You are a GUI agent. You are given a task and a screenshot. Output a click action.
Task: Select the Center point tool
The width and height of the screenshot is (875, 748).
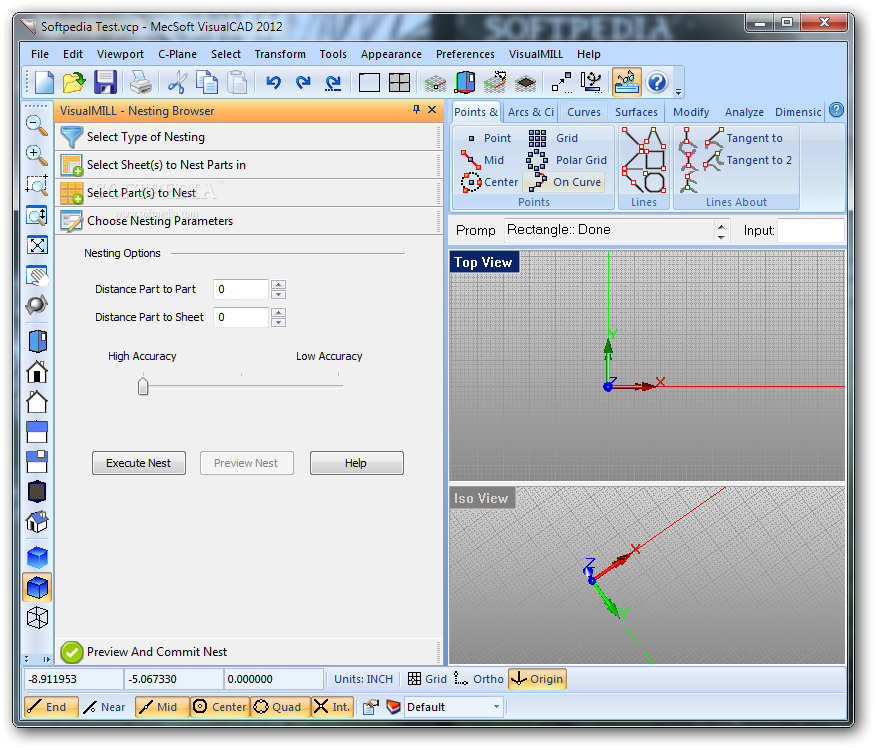489,182
